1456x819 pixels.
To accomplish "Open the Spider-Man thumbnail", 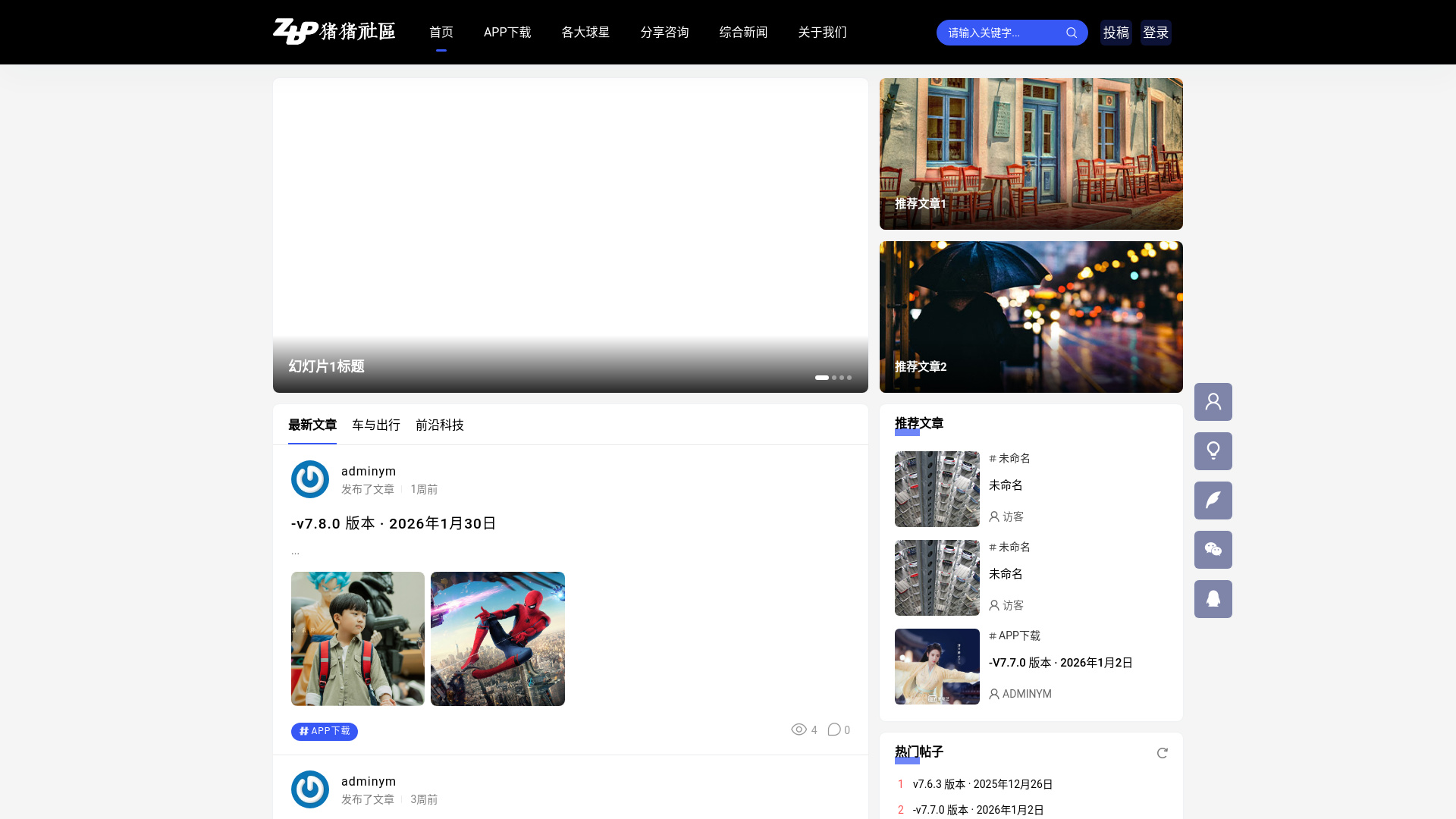I will (x=497, y=639).
